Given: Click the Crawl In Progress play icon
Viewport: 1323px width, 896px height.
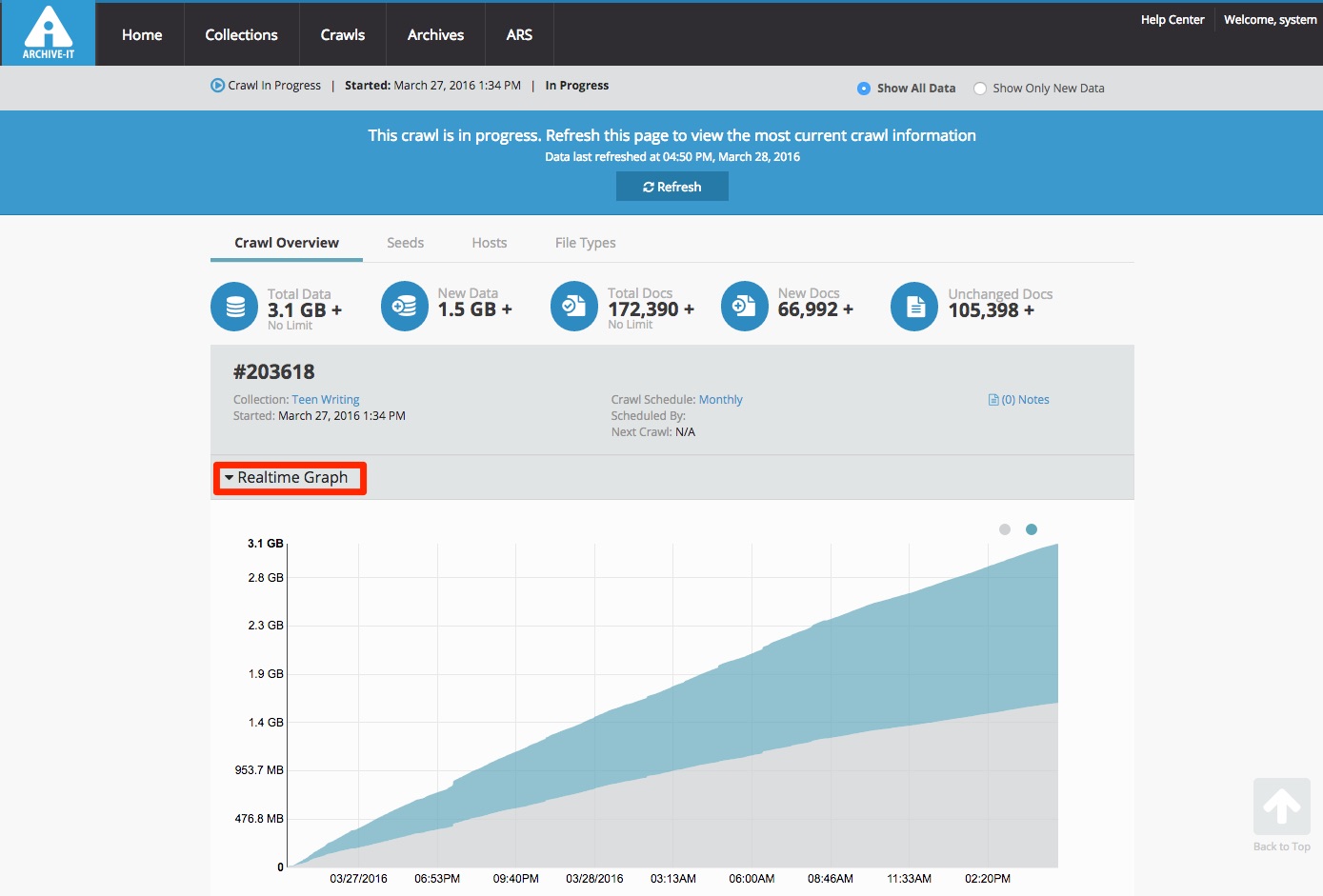Looking at the screenshot, I should (x=217, y=86).
